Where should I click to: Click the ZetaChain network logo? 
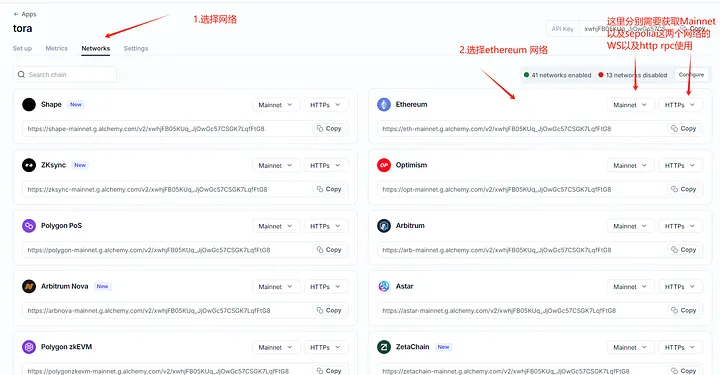click(x=384, y=347)
